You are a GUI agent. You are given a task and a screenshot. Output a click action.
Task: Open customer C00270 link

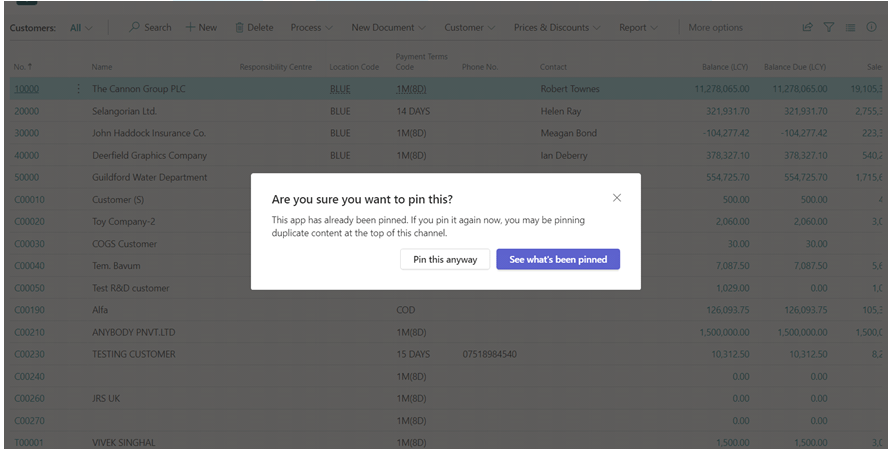click(x=29, y=420)
